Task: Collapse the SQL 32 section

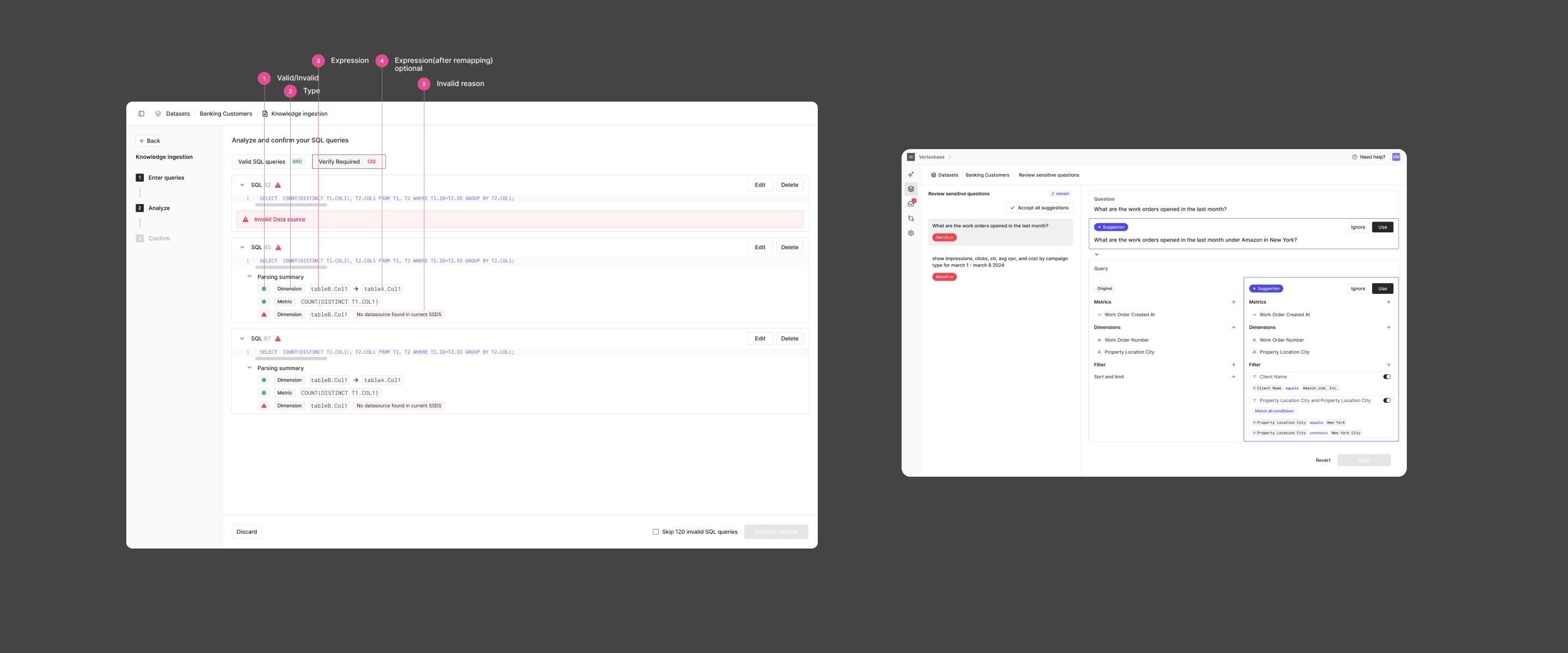Action: pyautogui.click(x=242, y=185)
